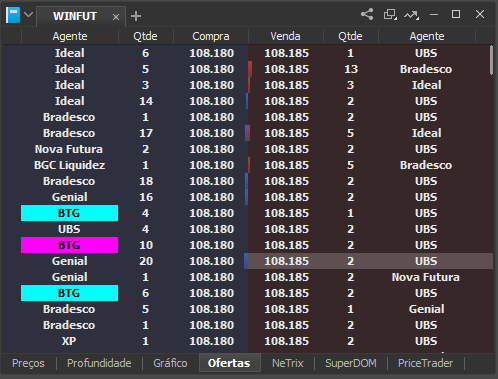Viewport: 498px width, 379px height.
Task: Click the blue book window icon
Action: pos(13,15)
